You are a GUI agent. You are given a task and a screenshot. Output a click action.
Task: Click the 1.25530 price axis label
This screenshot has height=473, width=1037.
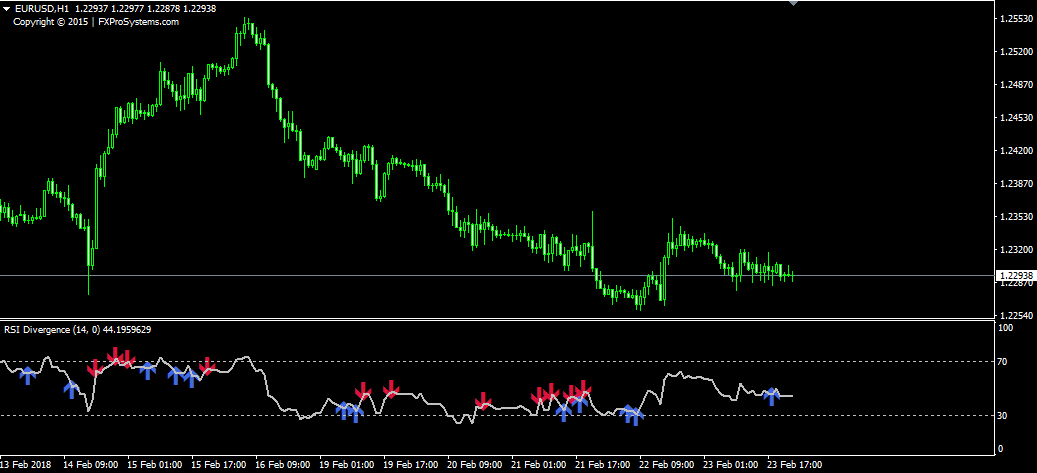[1015, 19]
